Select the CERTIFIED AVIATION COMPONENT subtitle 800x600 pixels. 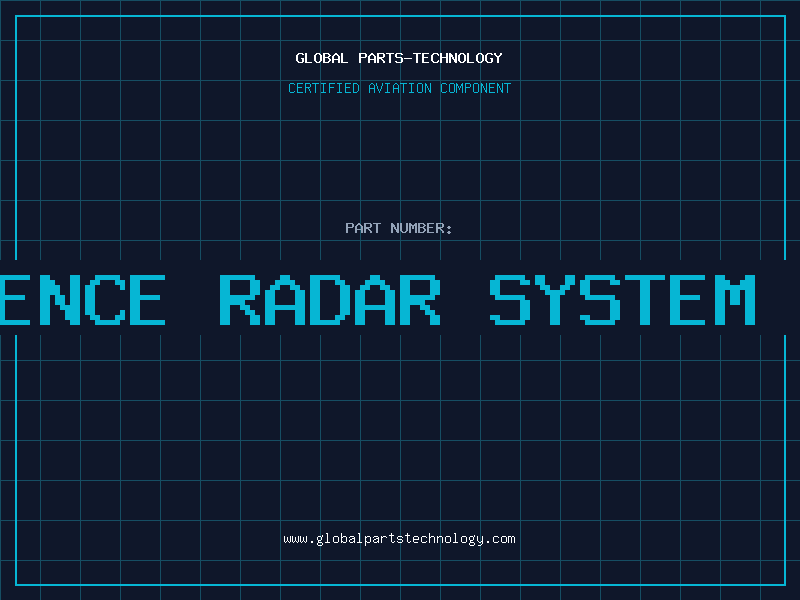click(x=399, y=88)
